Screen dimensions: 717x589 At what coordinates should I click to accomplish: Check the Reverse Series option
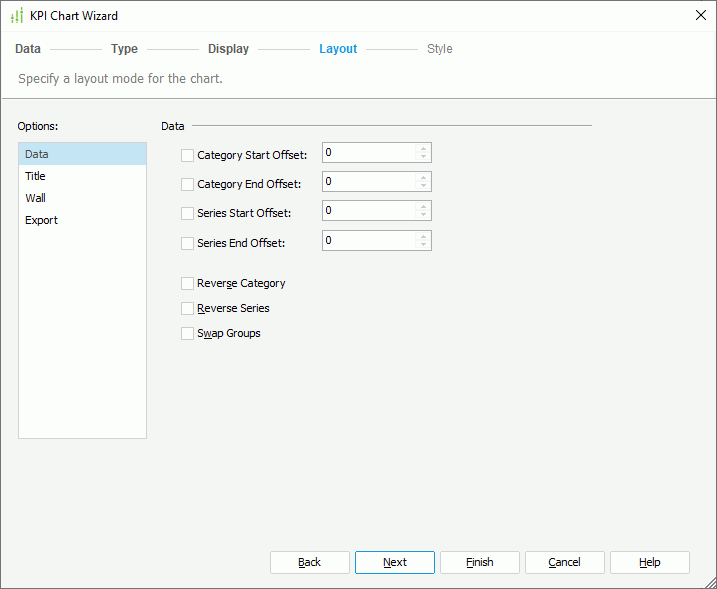pyautogui.click(x=187, y=309)
